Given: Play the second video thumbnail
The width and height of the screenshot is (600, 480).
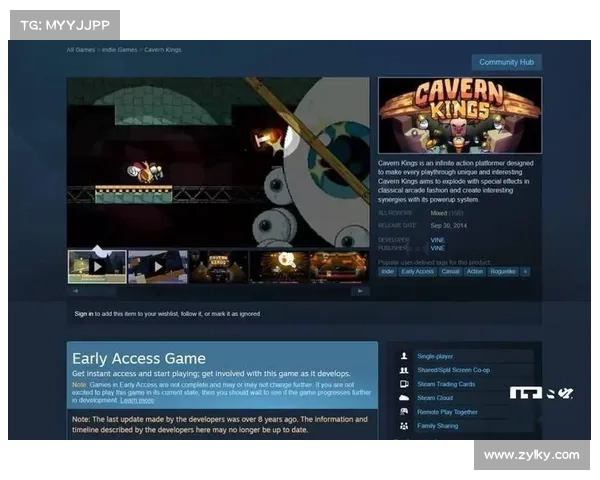Looking at the screenshot, I should [x=158, y=267].
